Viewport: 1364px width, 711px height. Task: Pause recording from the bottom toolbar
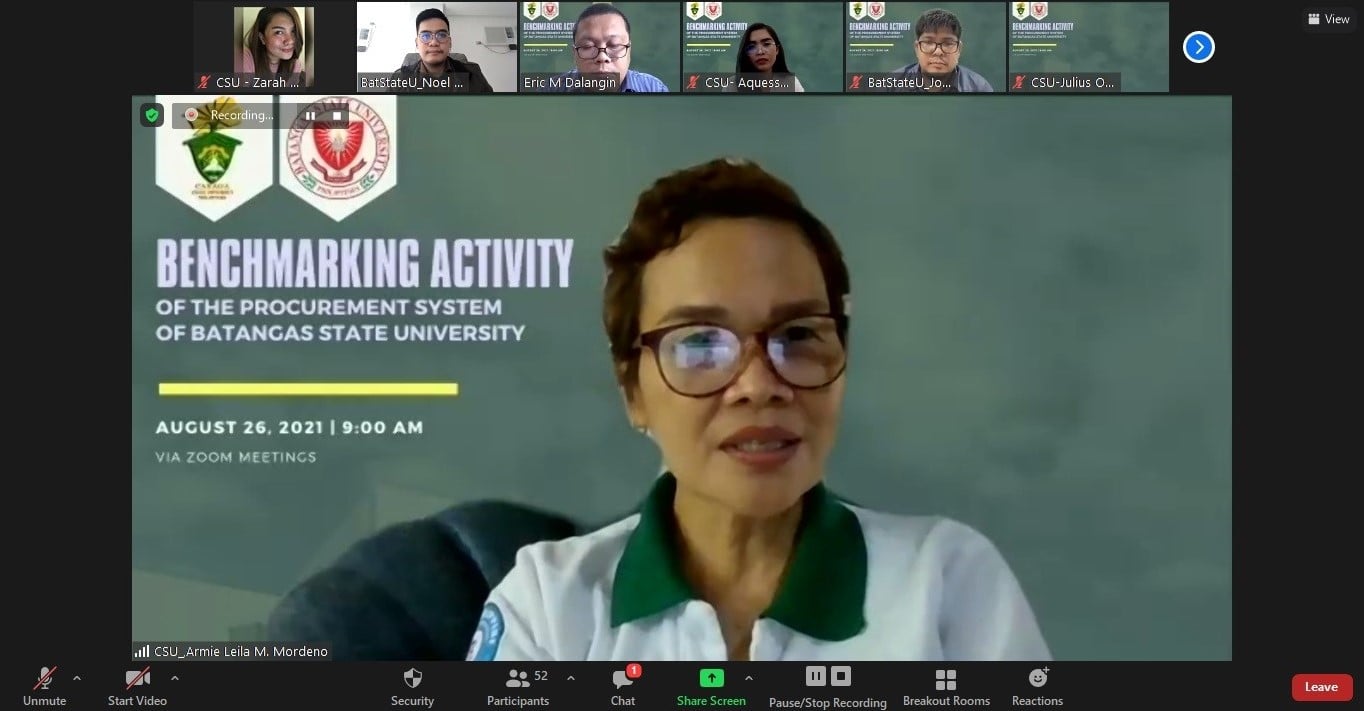click(x=815, y=676)
